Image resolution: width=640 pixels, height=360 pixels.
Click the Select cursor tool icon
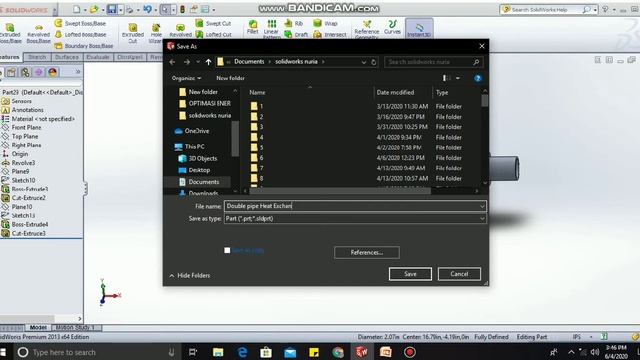coord(165,9)
